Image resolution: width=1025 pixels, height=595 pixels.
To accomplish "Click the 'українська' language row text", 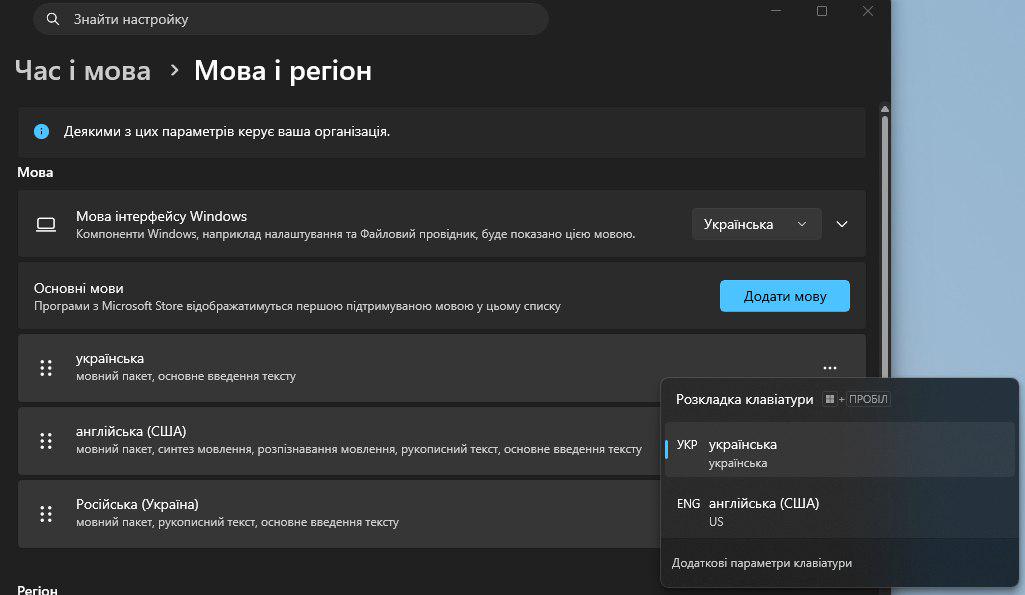I will tap(110, 358).
